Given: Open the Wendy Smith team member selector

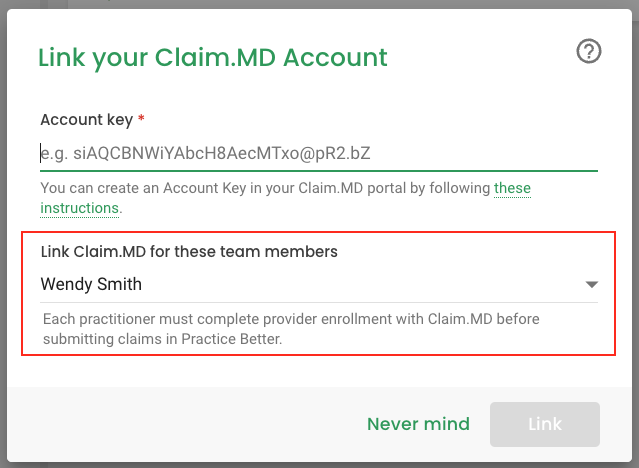Looking at the screenshot, I should 319,284.
